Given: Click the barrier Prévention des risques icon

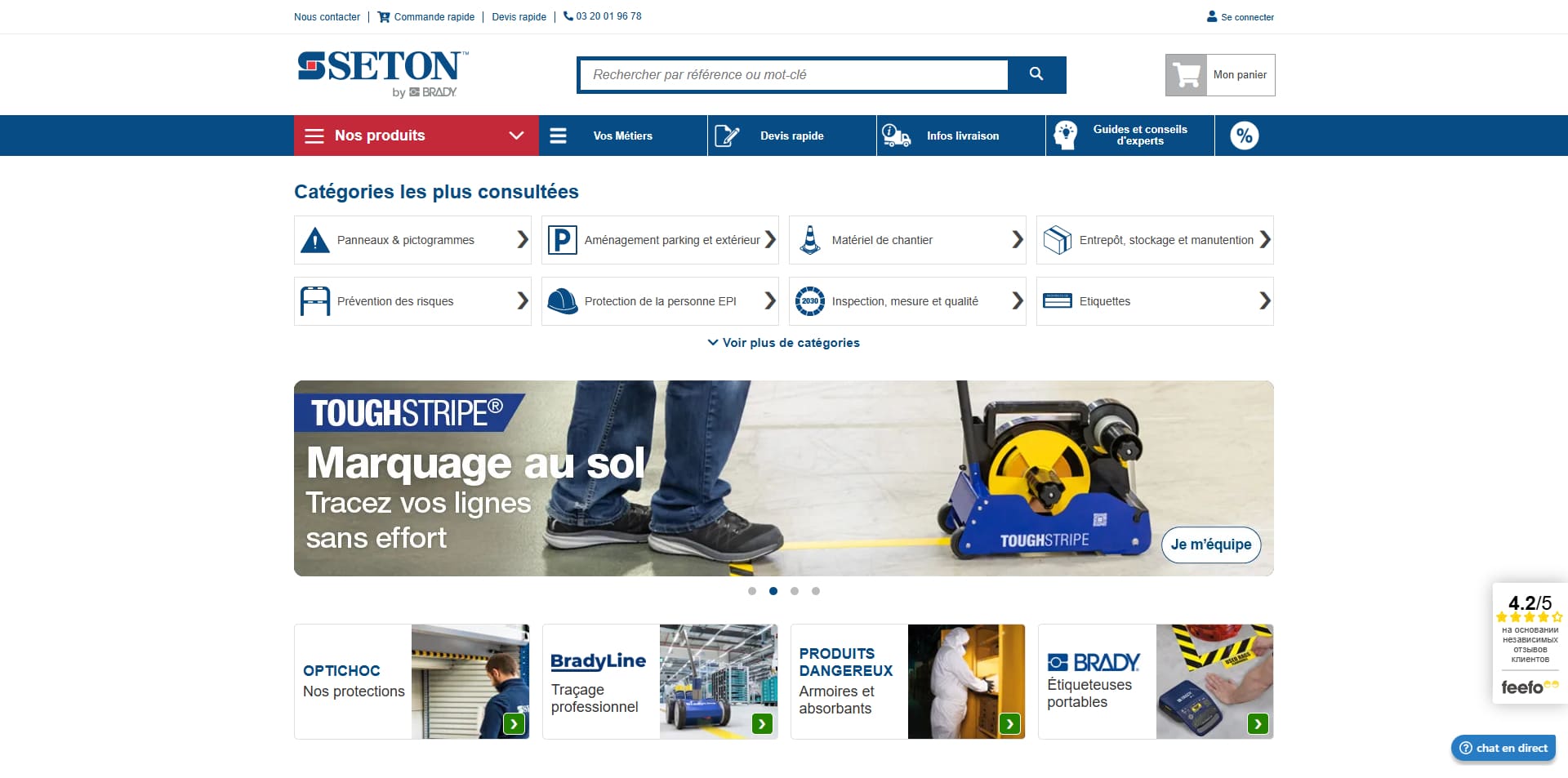Looking at the screenshot, I should [315, 301].
